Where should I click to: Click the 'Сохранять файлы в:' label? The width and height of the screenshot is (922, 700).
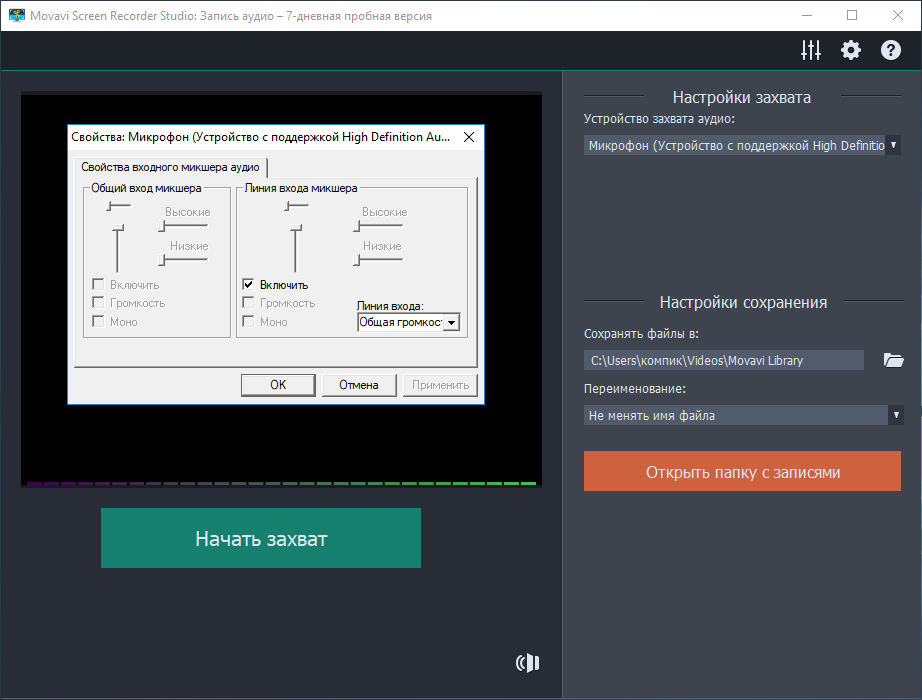641,334
